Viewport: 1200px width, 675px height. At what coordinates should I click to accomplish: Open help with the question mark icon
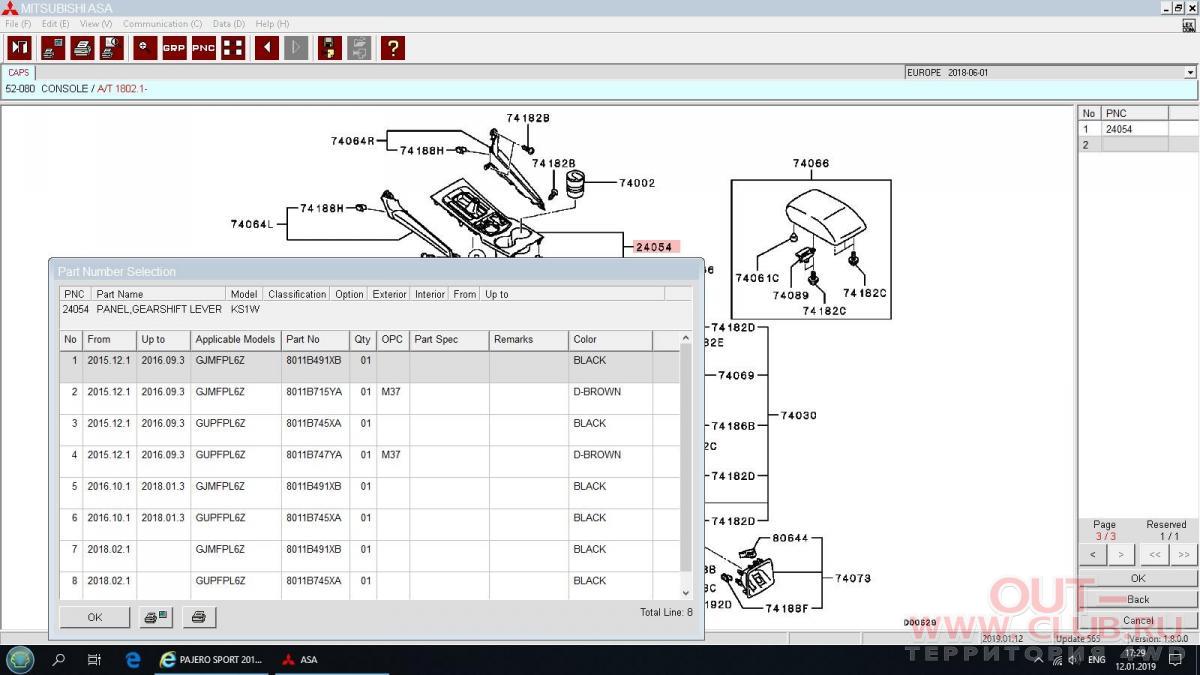point(393,47)
